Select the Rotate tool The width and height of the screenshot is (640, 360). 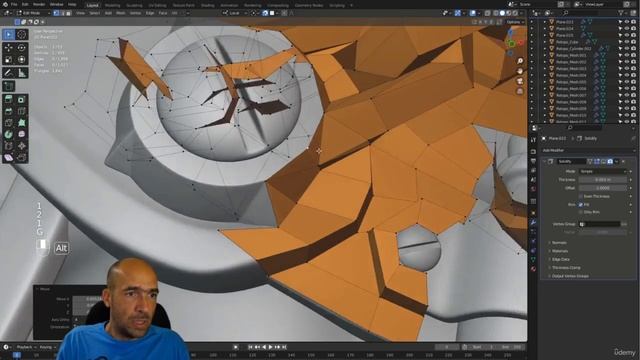(22, 48)
